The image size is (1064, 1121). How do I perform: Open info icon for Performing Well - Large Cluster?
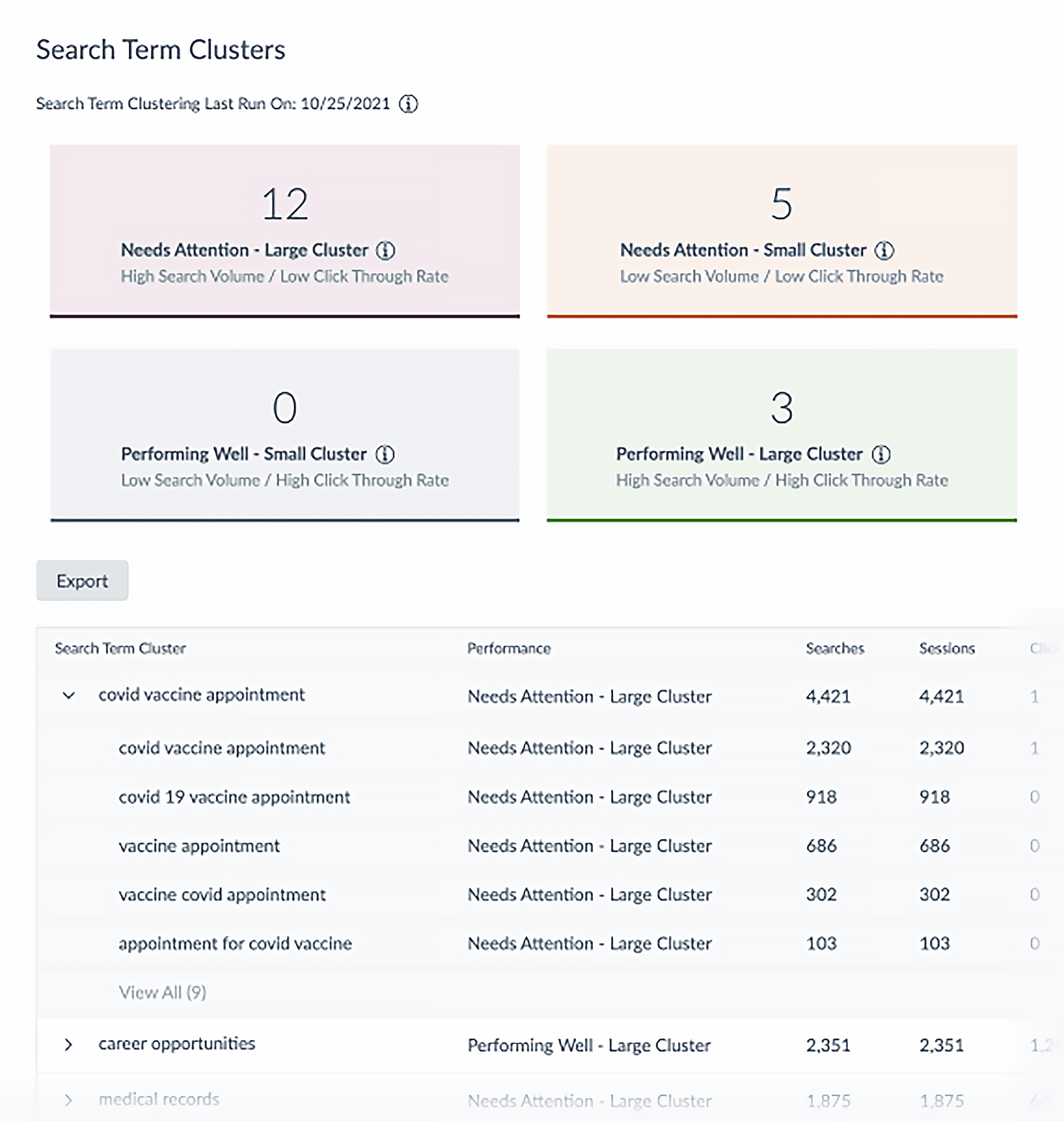point(881,454)
